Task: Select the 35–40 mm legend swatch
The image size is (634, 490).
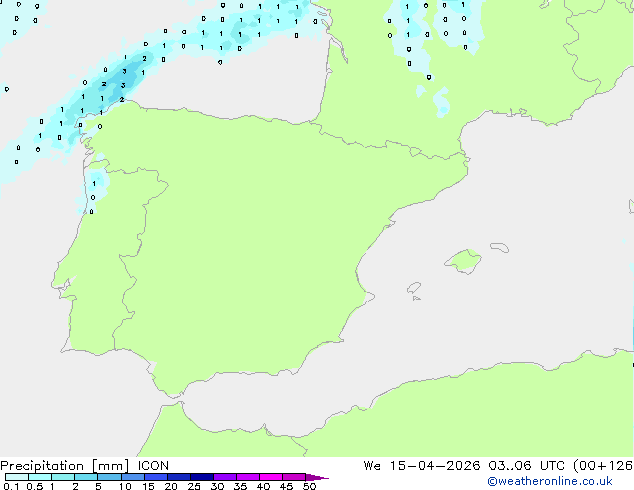Action: point(248,477)
